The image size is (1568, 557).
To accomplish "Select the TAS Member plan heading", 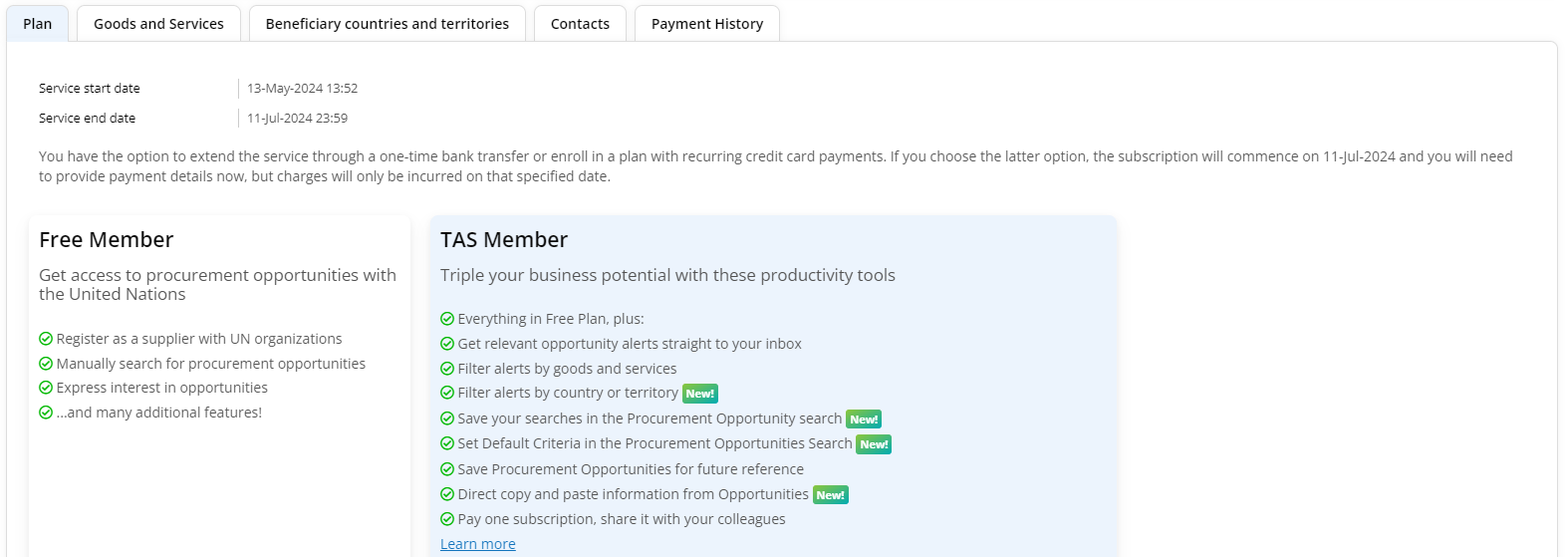I will coord(503,240).
